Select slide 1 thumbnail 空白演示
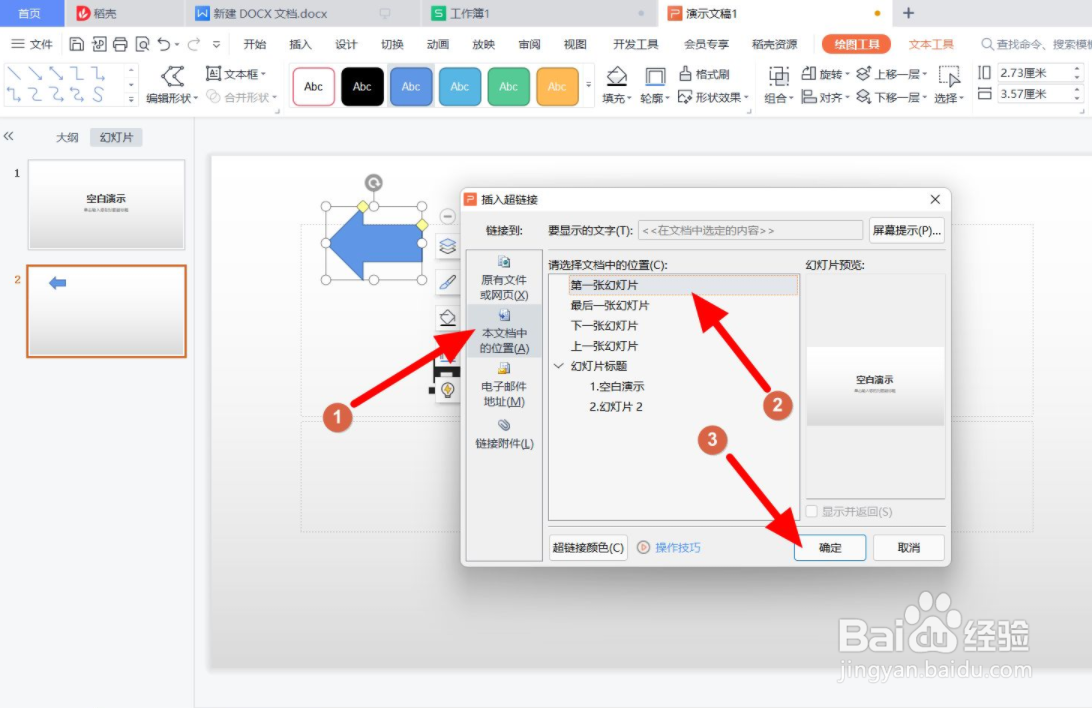 tap(107, 205)
